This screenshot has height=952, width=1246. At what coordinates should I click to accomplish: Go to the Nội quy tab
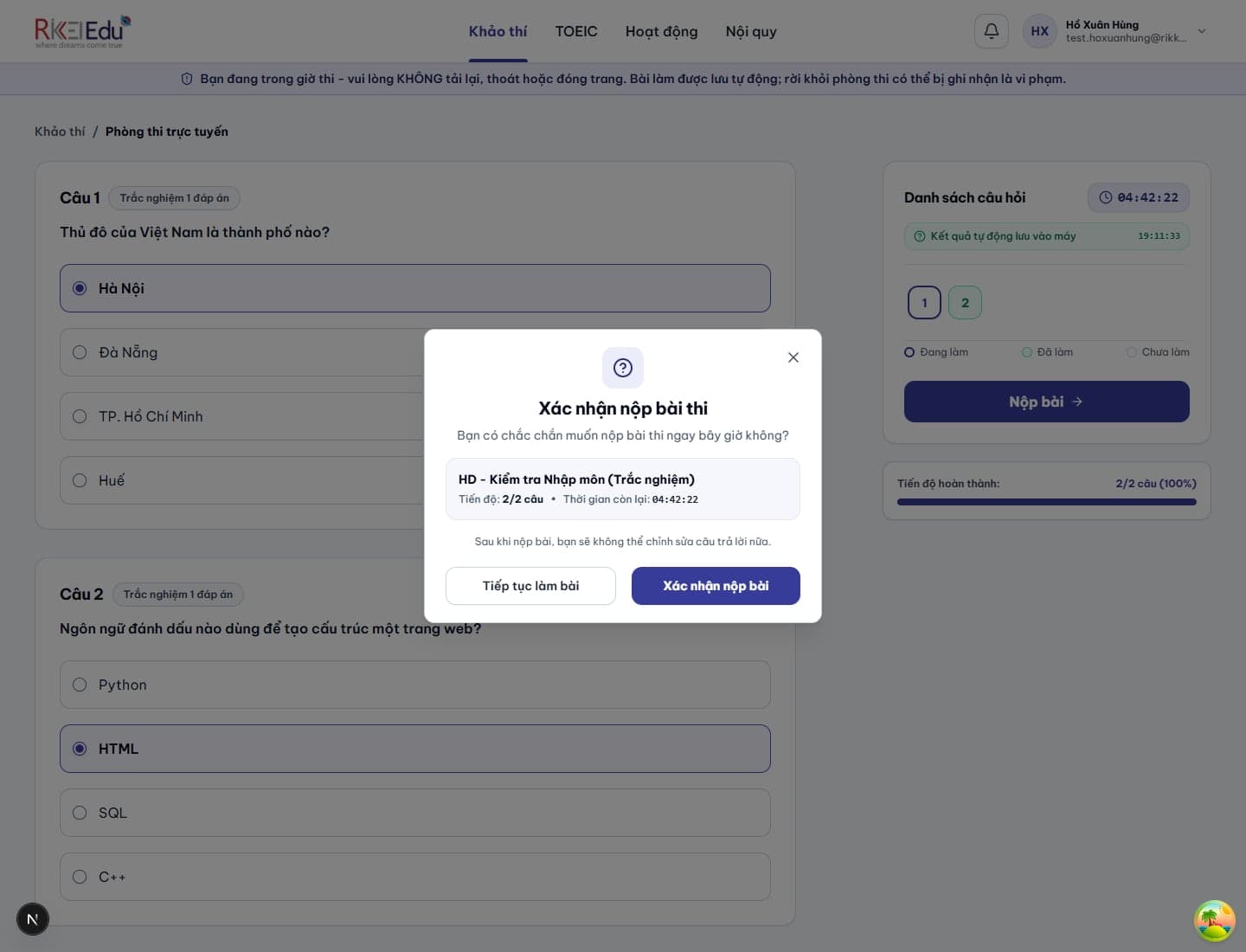(751, 31)
